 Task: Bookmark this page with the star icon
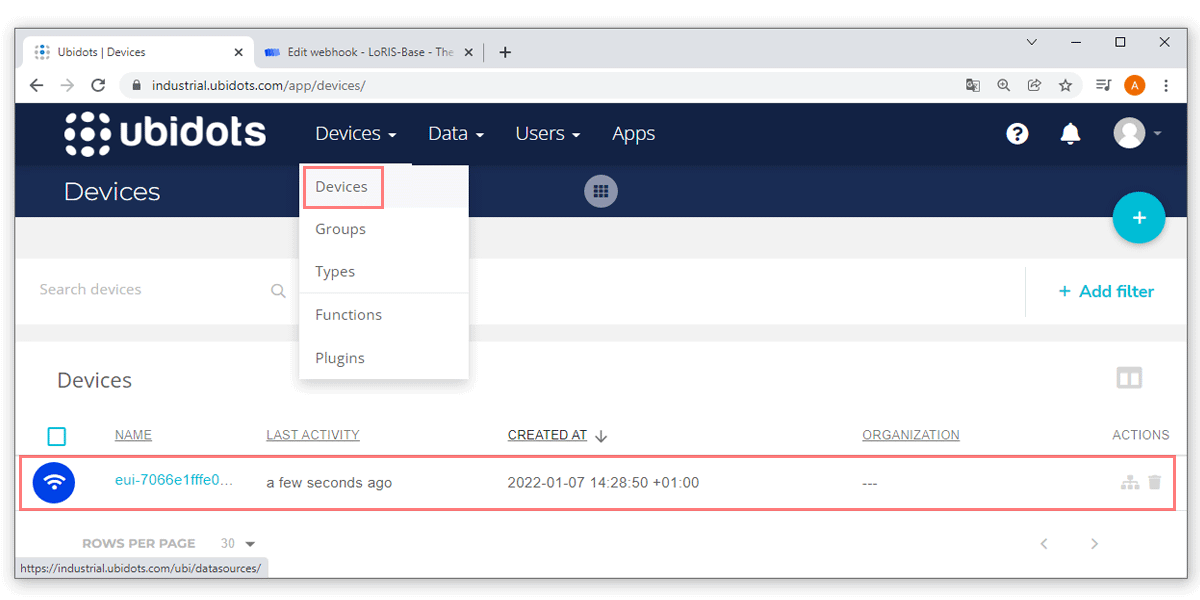[1066, 85]
